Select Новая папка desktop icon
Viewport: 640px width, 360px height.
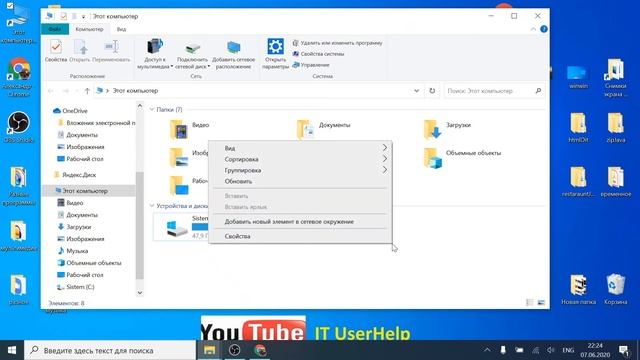(578, 289)
